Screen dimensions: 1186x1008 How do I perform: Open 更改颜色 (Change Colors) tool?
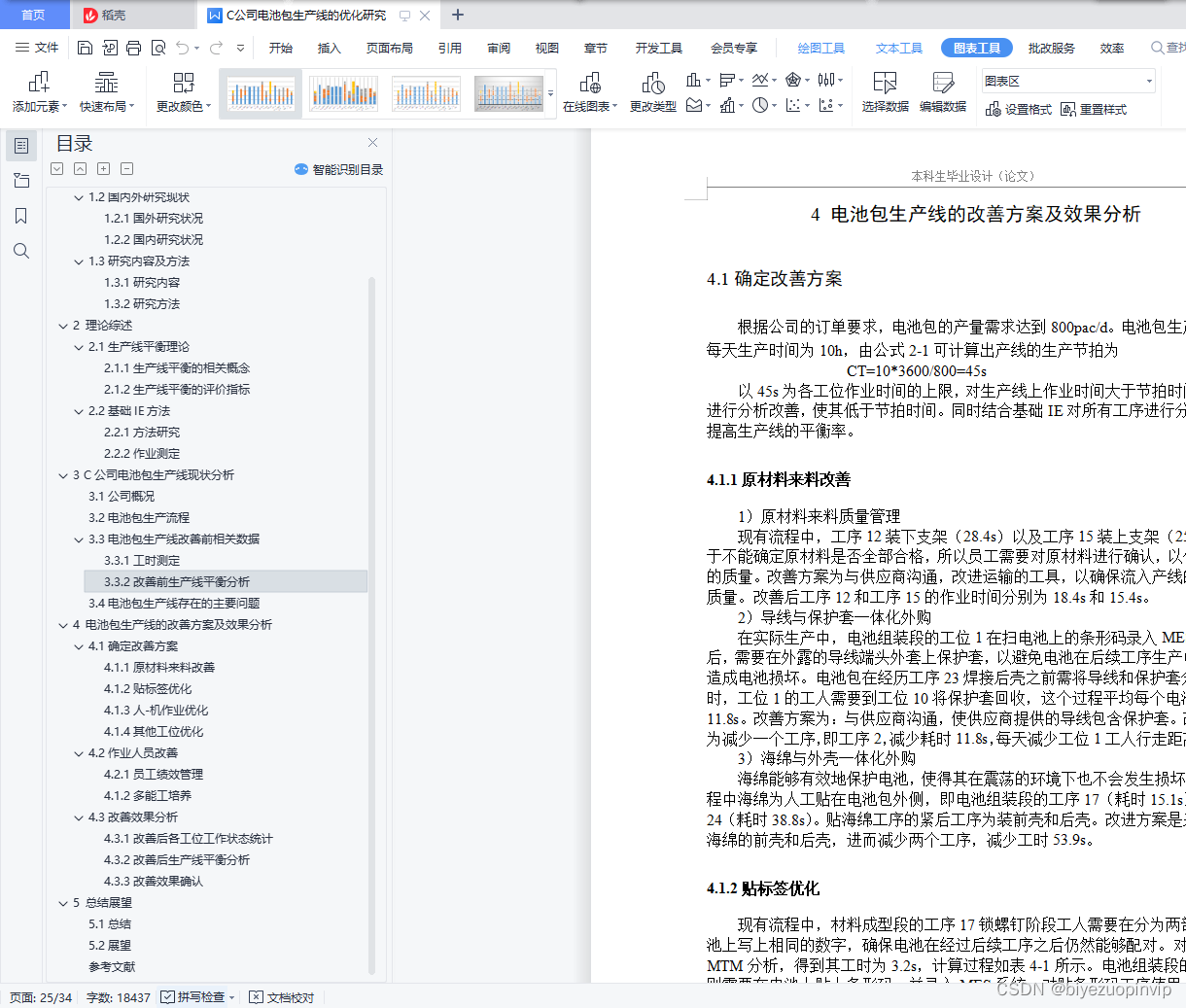point(184,92)
